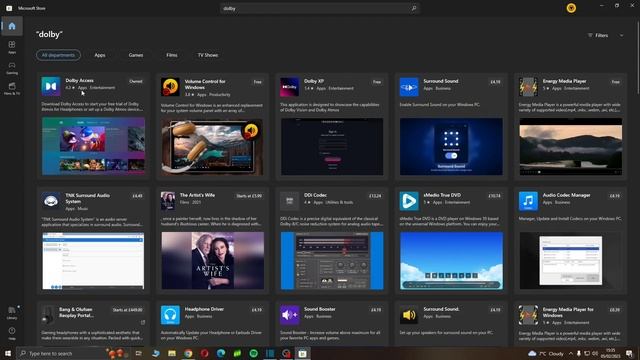Open Chrome from the taskbar

point(188,353)
